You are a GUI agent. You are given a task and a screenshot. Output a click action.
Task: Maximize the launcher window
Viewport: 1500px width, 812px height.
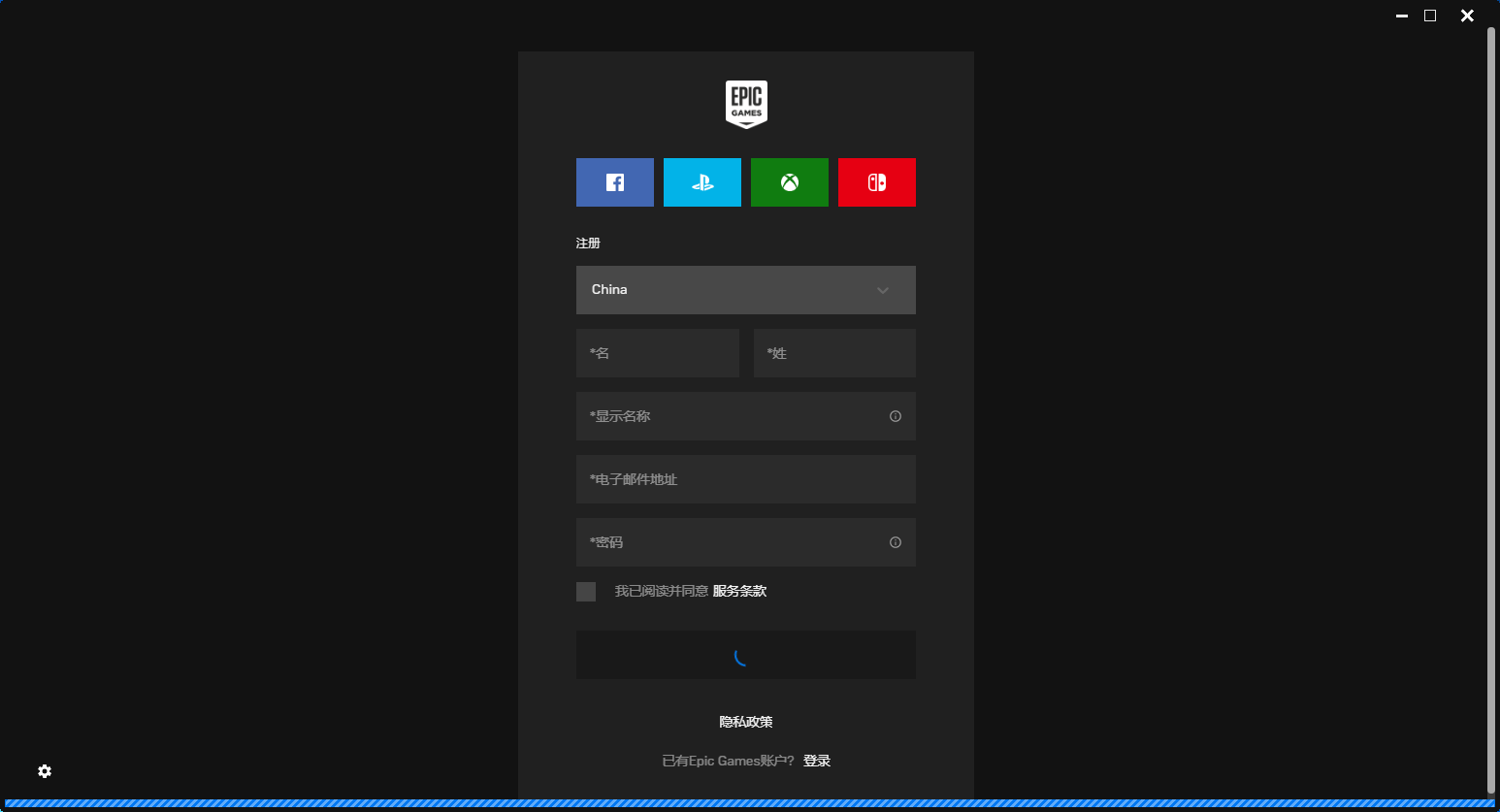[1430, 16]
